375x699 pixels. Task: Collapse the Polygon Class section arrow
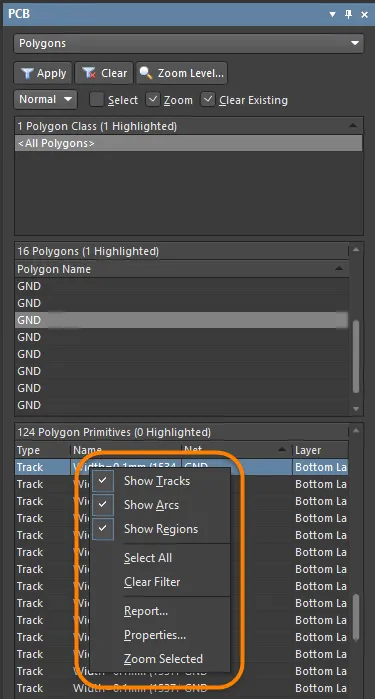coord(354,126)
